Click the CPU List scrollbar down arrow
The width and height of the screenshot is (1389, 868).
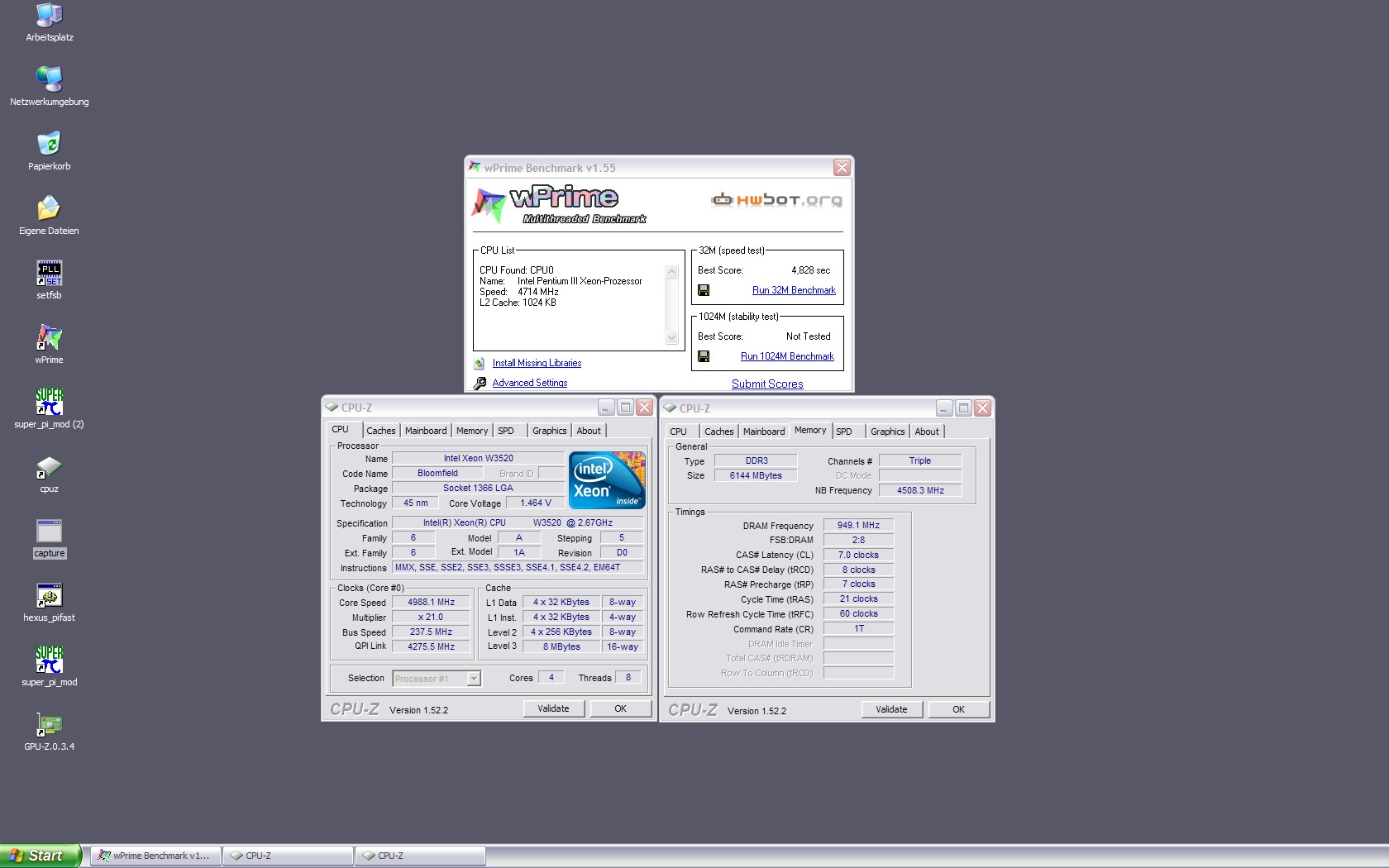[x=672, y=338]
